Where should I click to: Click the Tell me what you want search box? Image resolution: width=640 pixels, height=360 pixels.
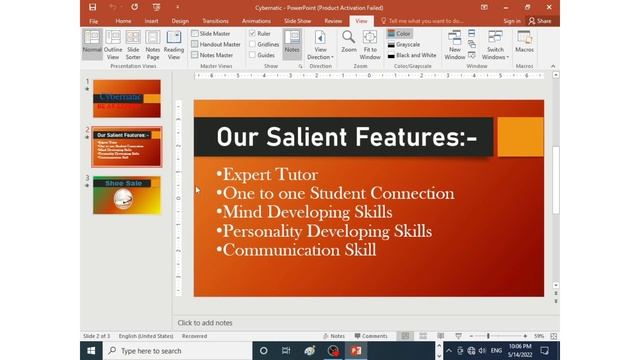tap(422, 21)
